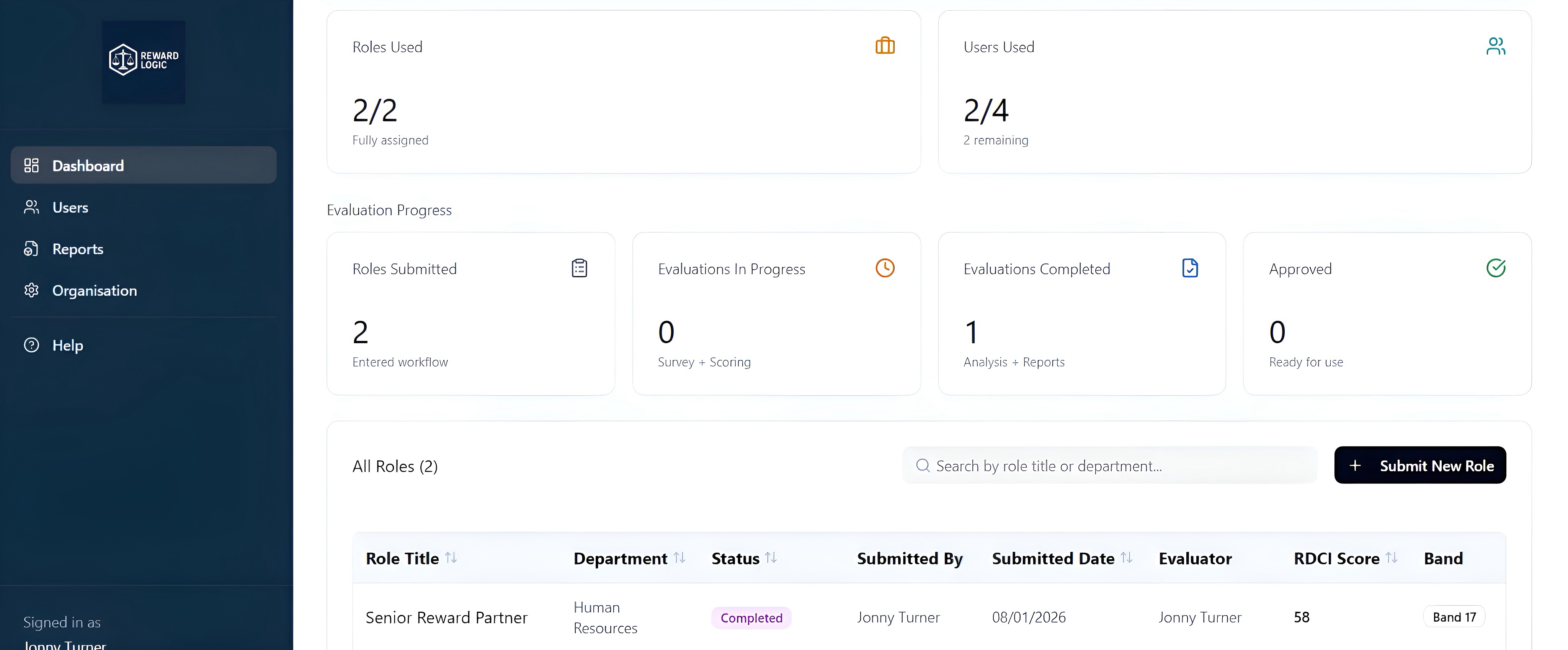Sort by Status arrows
The image size is (1568, 650).
tap(771, 557)
